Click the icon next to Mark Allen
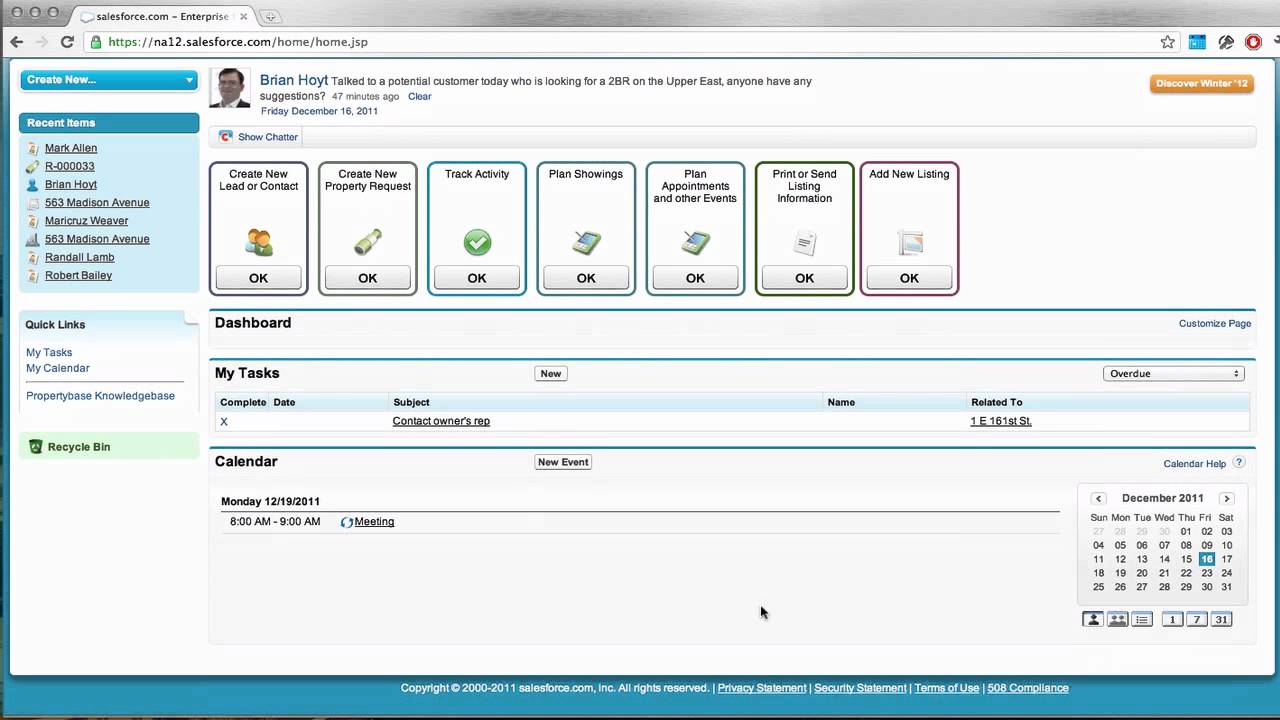Viewport: 1280px width, 720px height. [33, 148]
